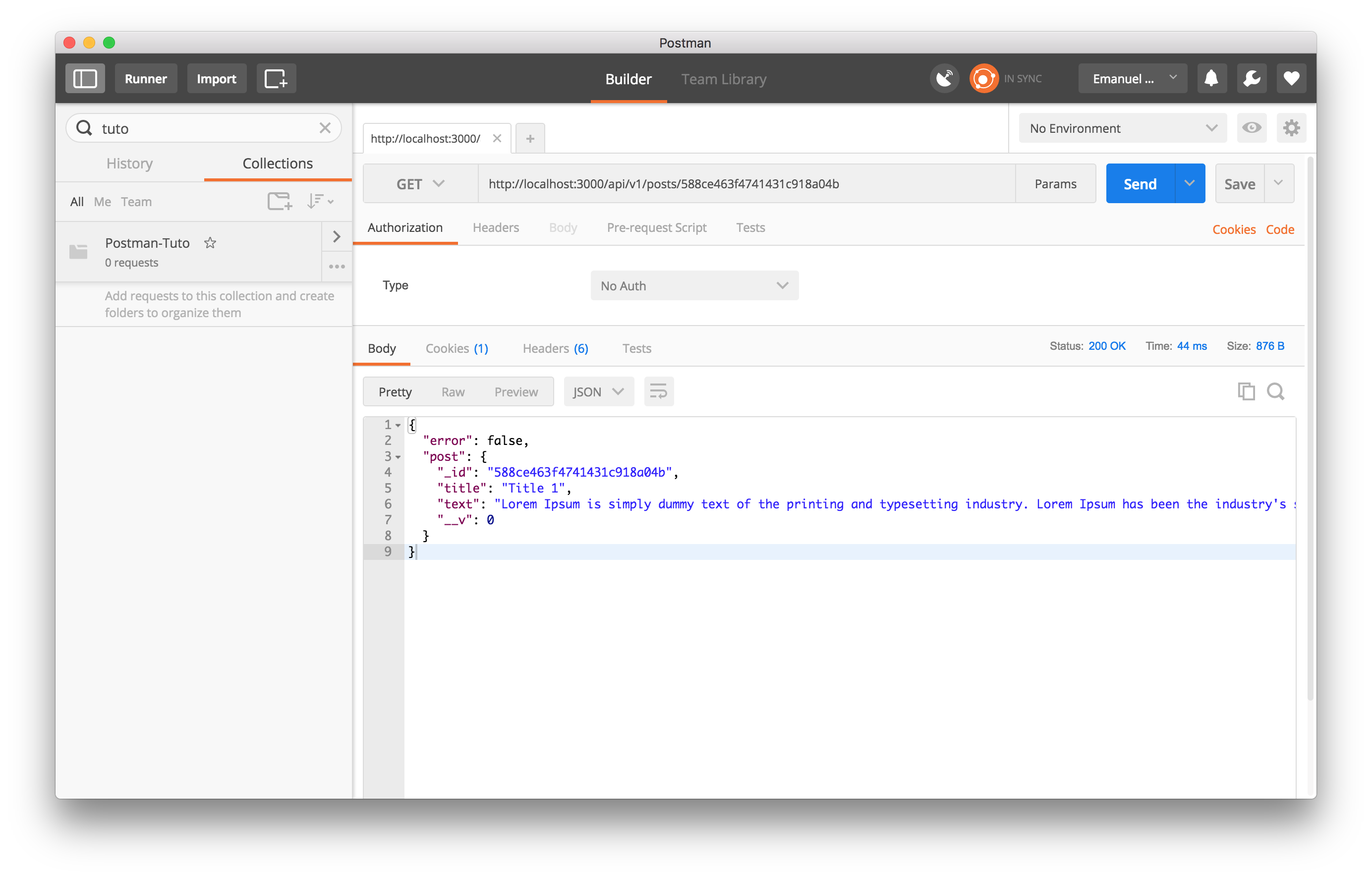
Task: Click the interceptor satellite icon
Action: tap(944, 79)
